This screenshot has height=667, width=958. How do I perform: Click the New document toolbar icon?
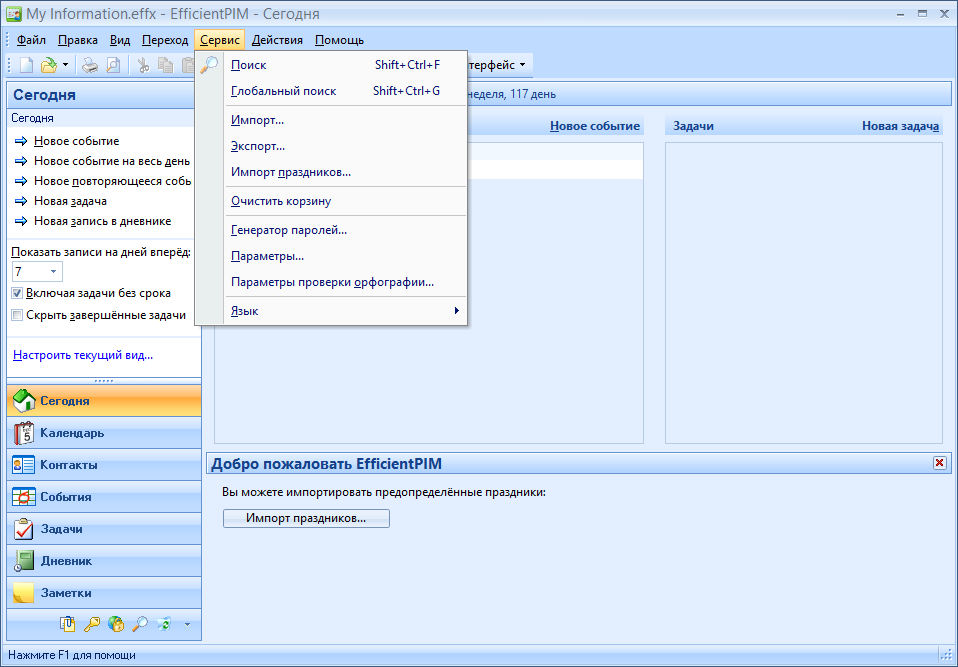[x=26, y=65]
